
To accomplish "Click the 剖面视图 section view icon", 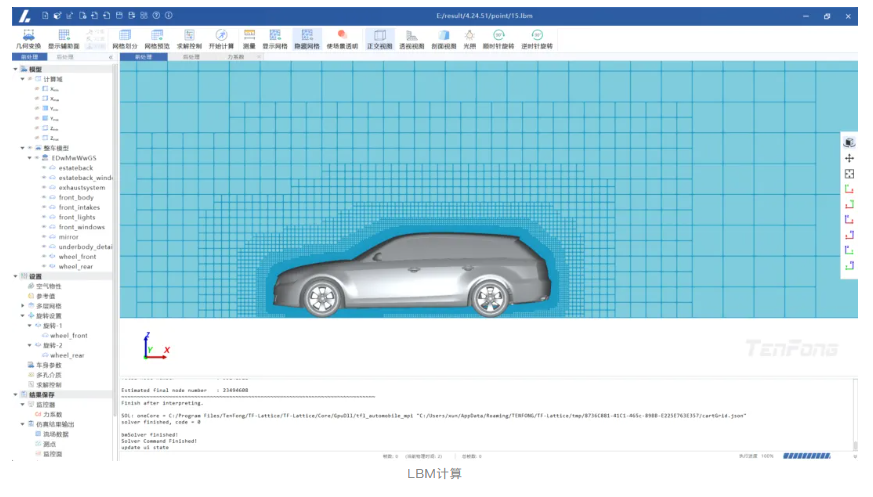I will click(x=442, y=37).
